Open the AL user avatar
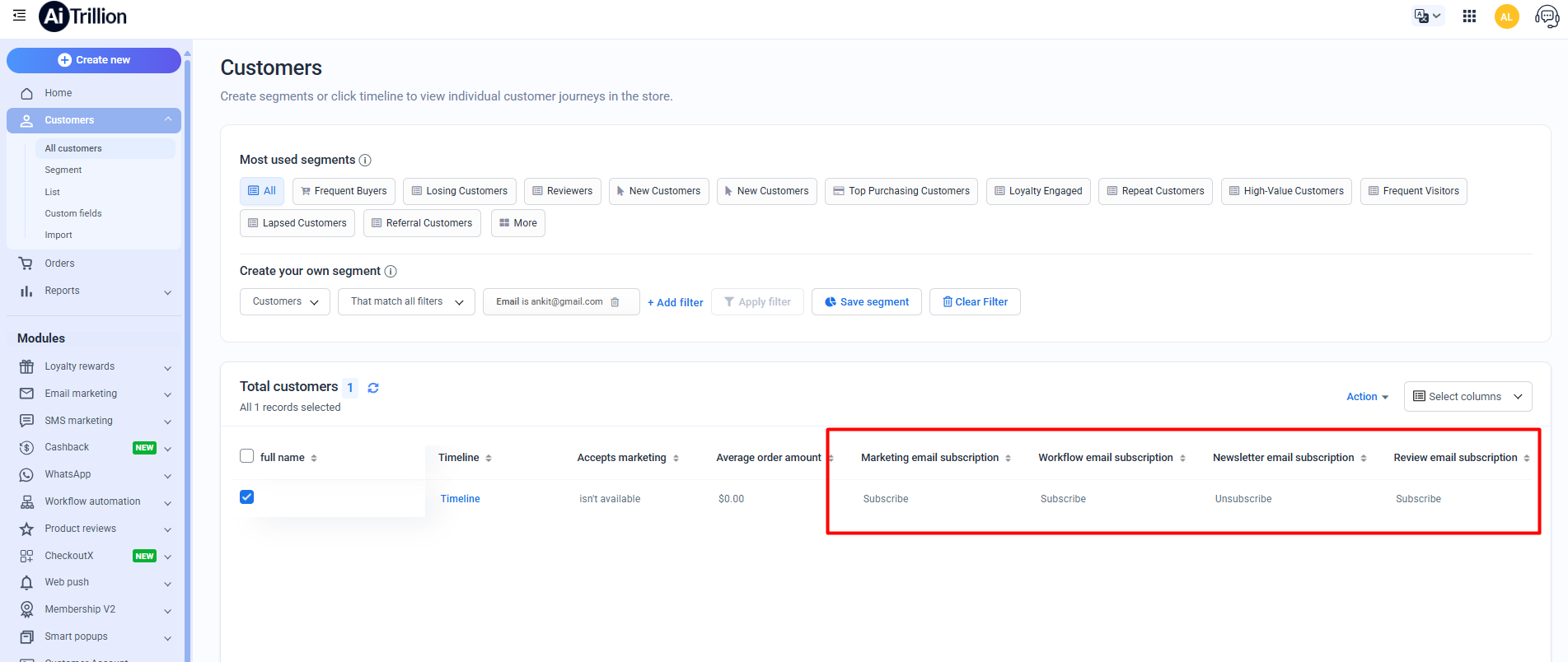The height and width of the screenshot is (662, 1568). click(x=1506, y=16)
